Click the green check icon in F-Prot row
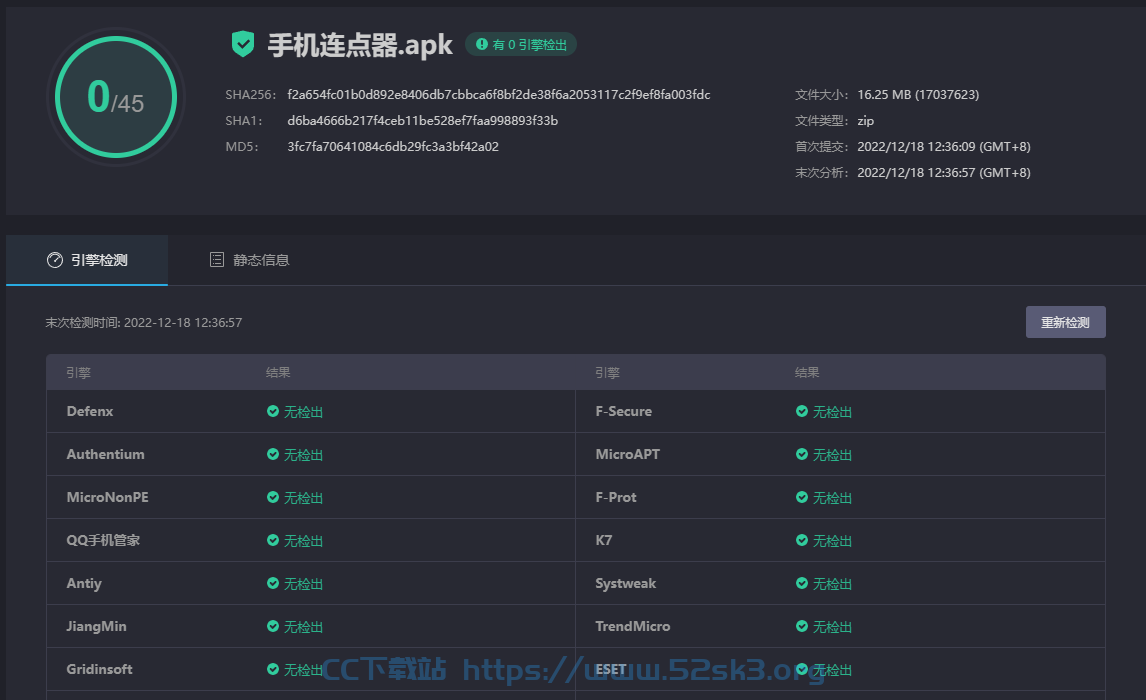Viewport: 1146px width, 700px height. pos(802,498)
